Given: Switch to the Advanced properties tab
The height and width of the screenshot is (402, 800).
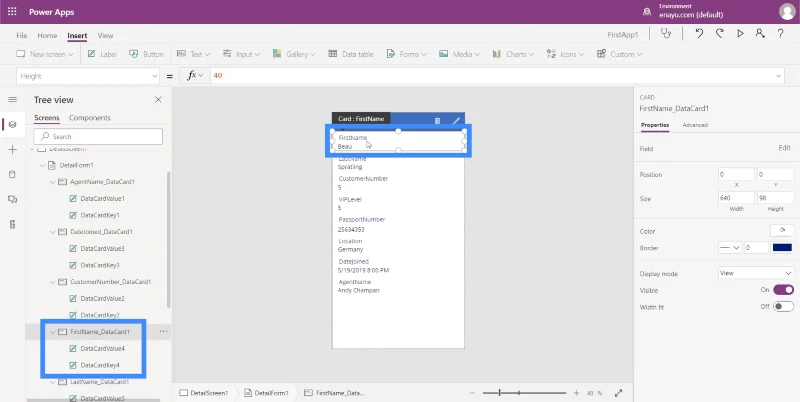Looking at the screenshot, I should point(695,125).
